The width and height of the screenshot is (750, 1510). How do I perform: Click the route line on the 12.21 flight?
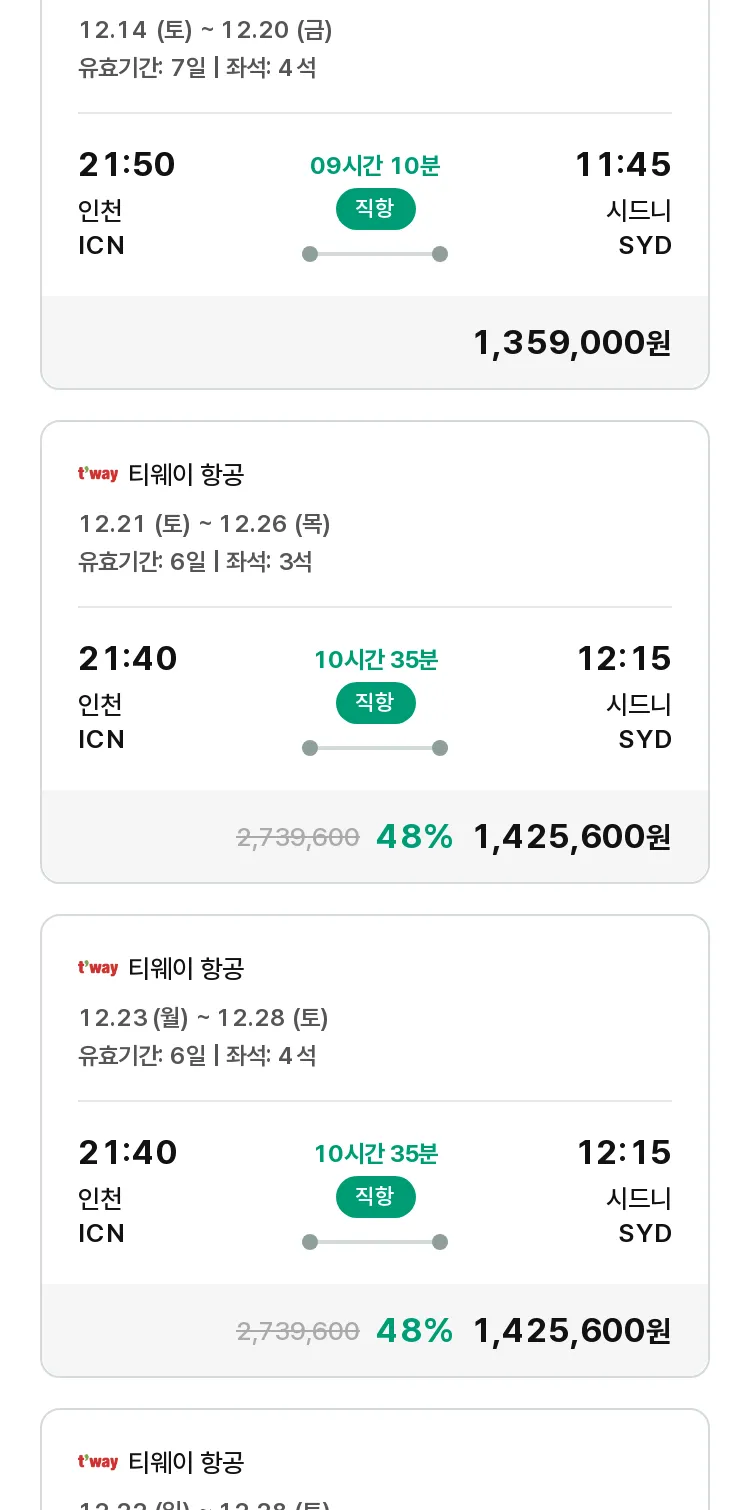pos(375,748)
